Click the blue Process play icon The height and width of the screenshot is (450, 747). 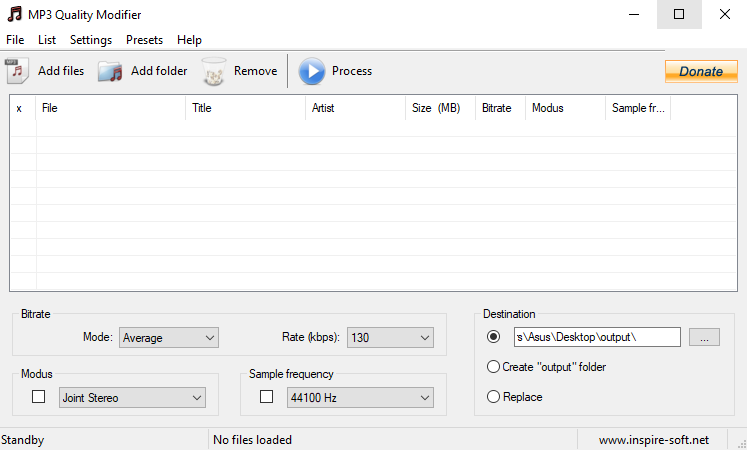pos(312,71)
